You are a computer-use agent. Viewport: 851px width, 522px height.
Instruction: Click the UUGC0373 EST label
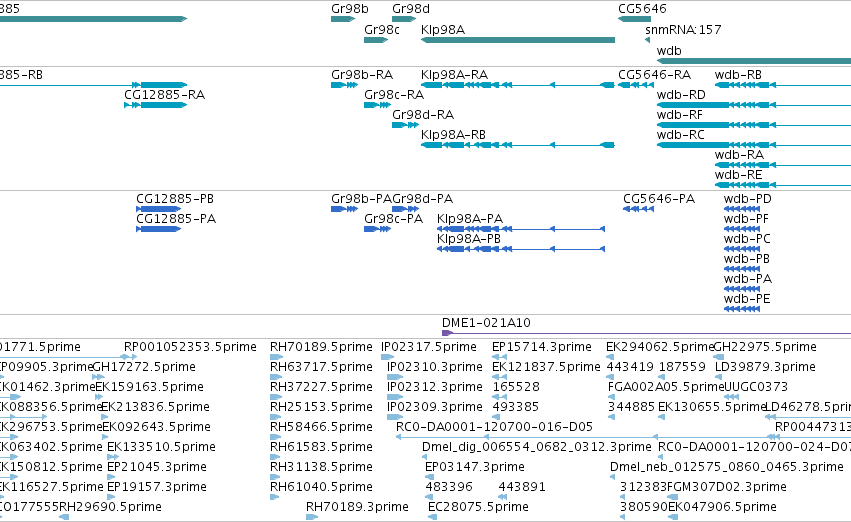point(757,387)
